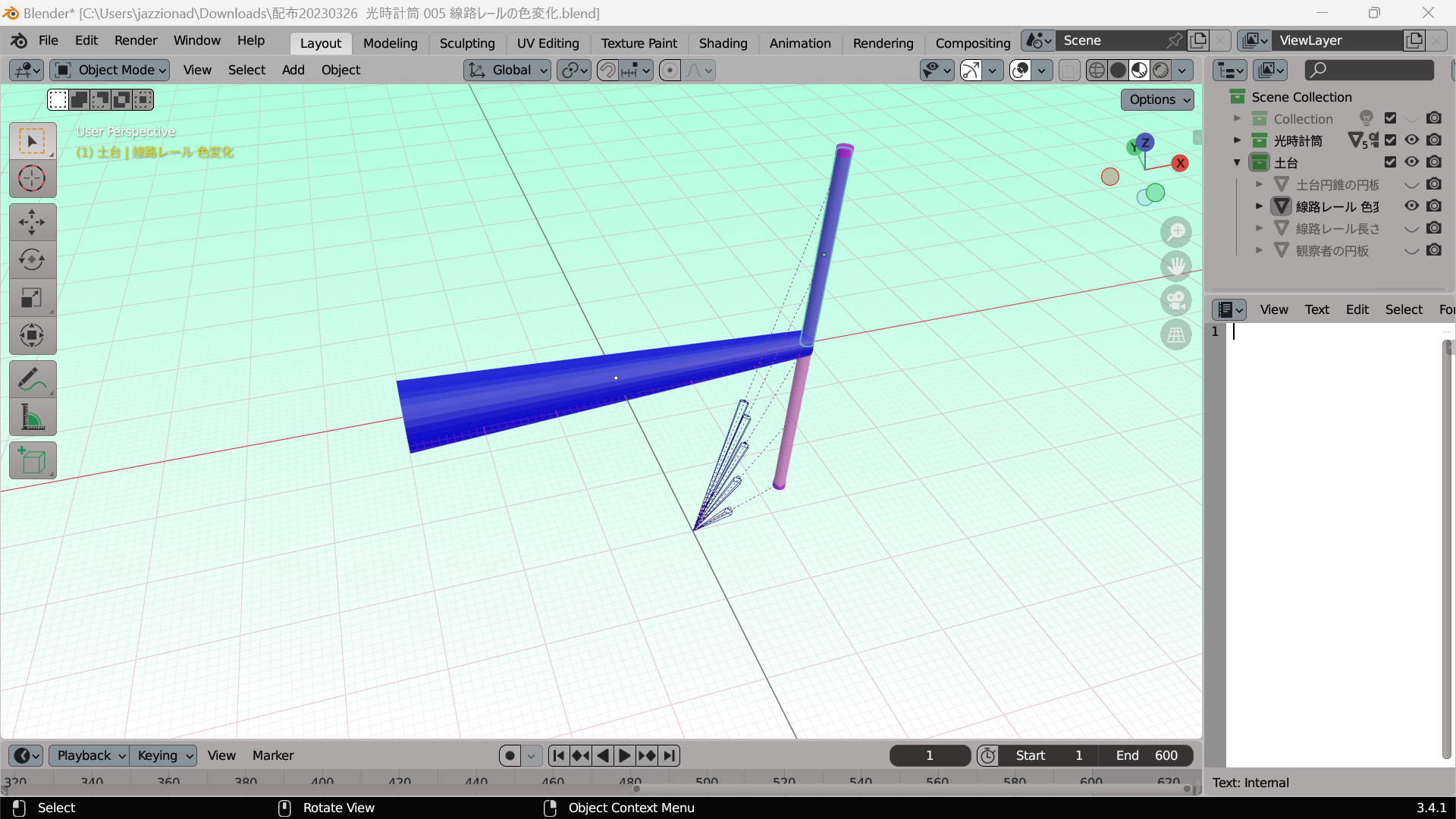The image size is (1456, 819).
Task: Click the Options button in viewport
Action: [x=1157, y=99]
